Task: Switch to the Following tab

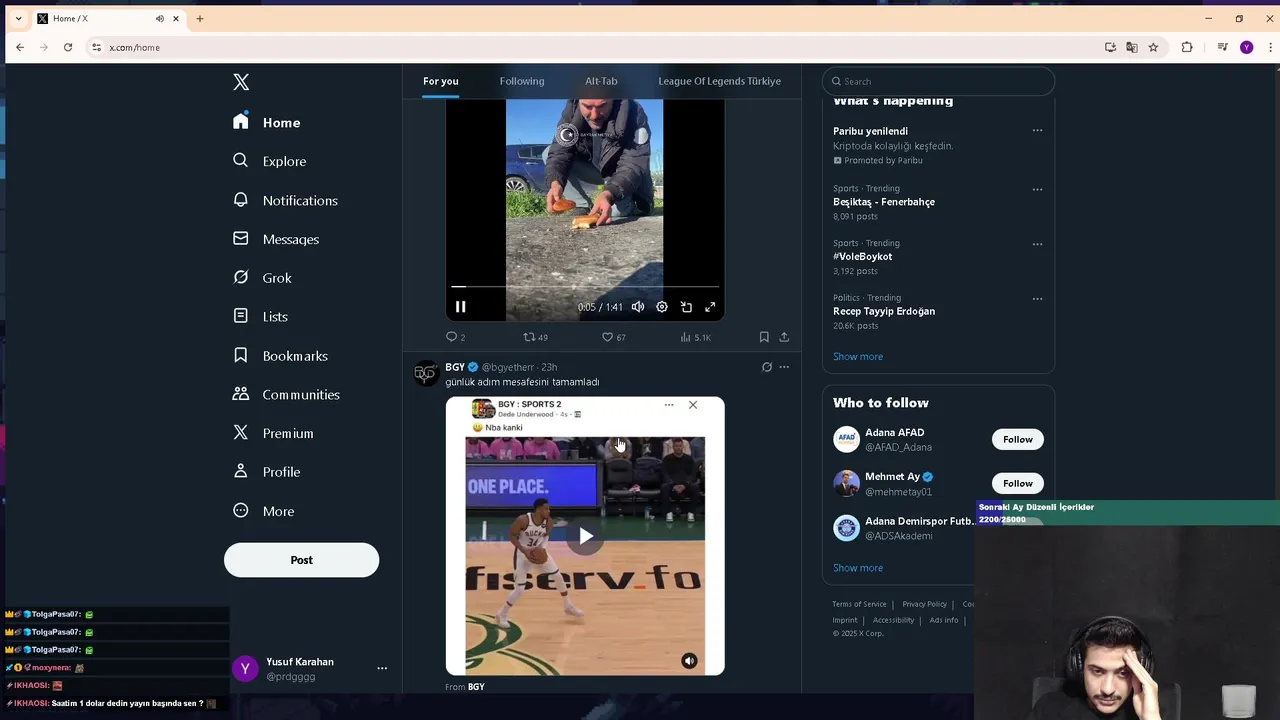Action: coord(522,81)
